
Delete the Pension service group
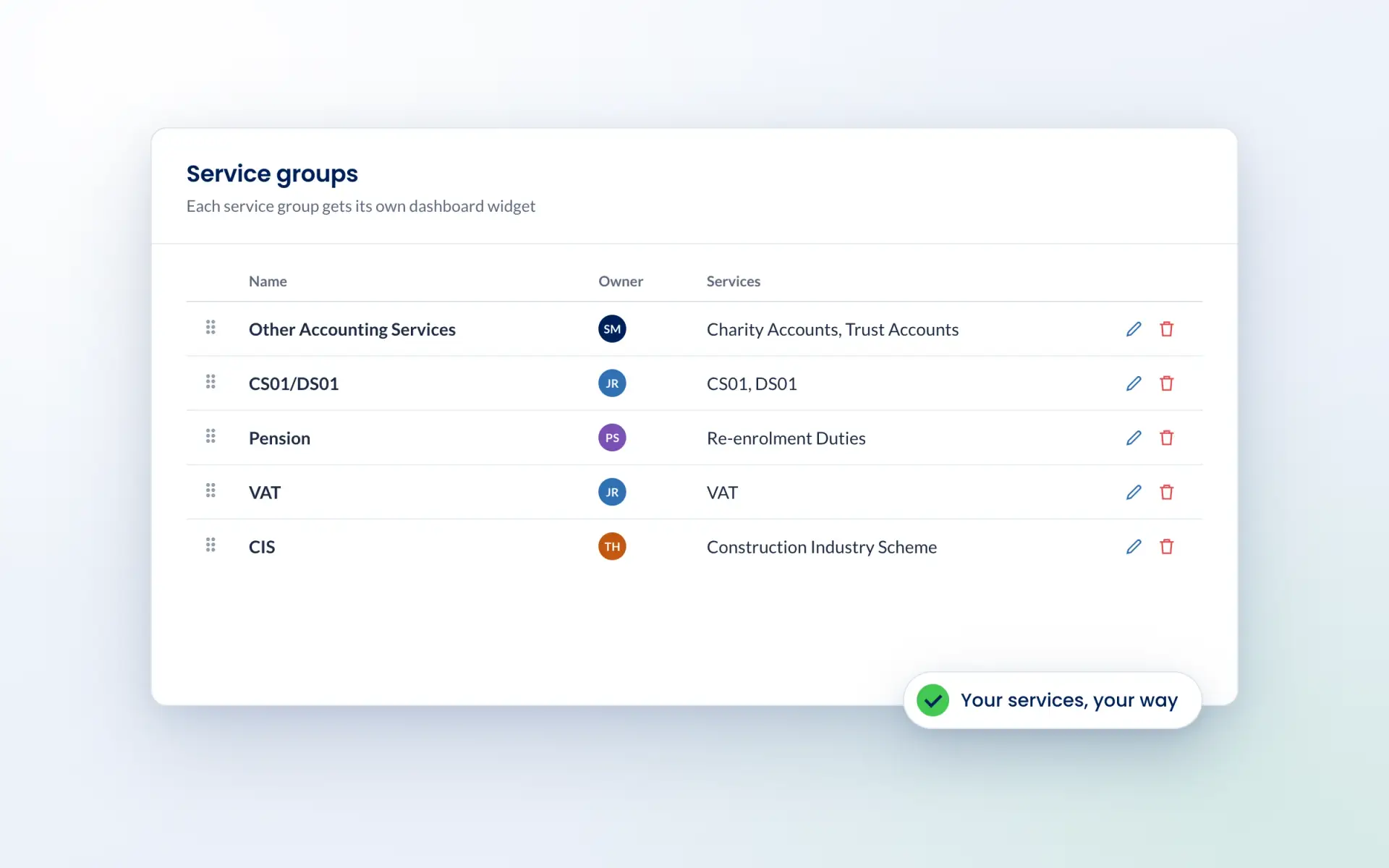tap(1166, 438)
